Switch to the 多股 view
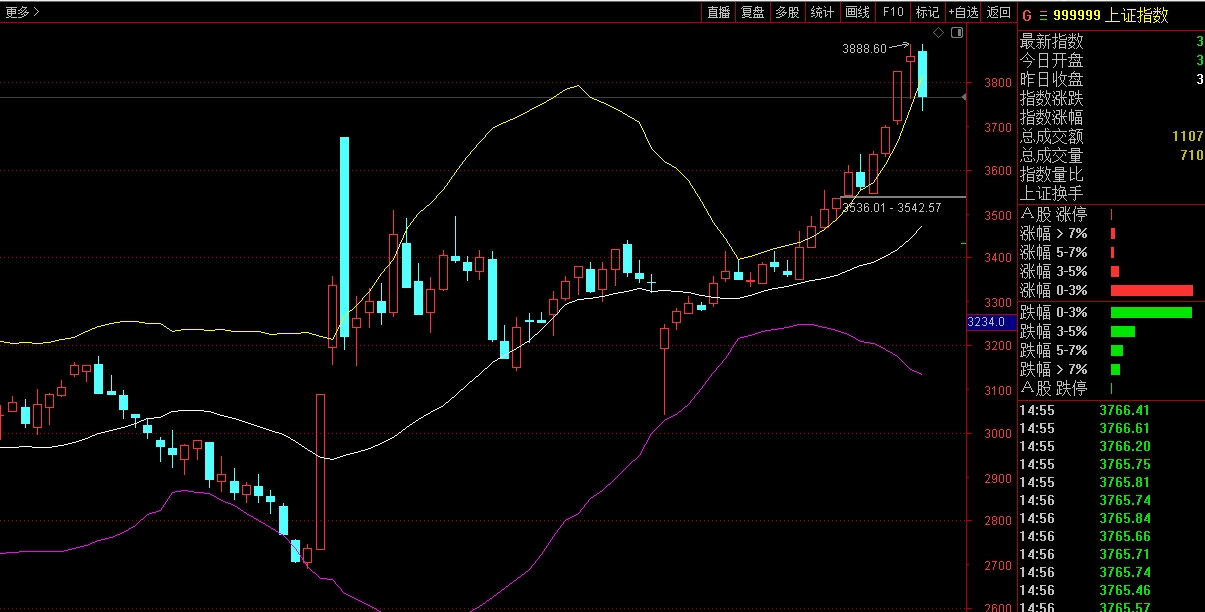This screenshot has height=612, width=1205. 787,12
